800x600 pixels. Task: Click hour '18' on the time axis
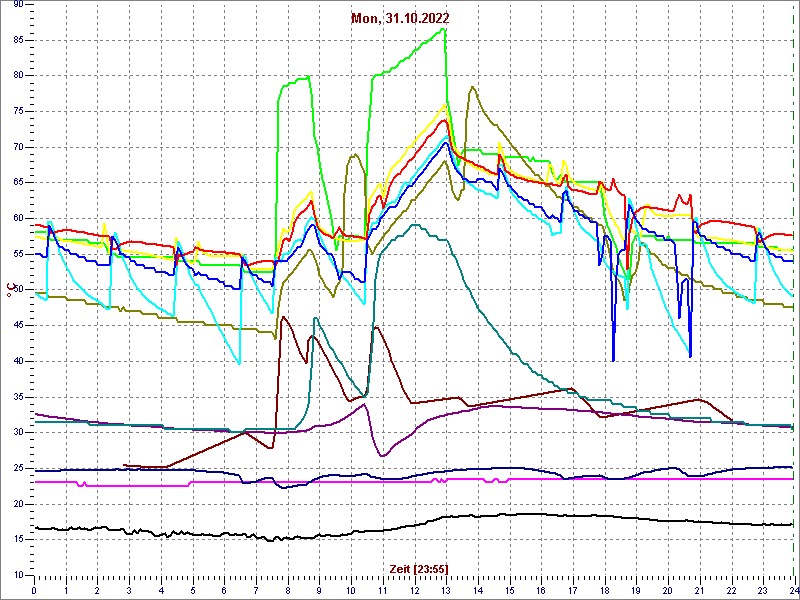(x=604, y=590)
